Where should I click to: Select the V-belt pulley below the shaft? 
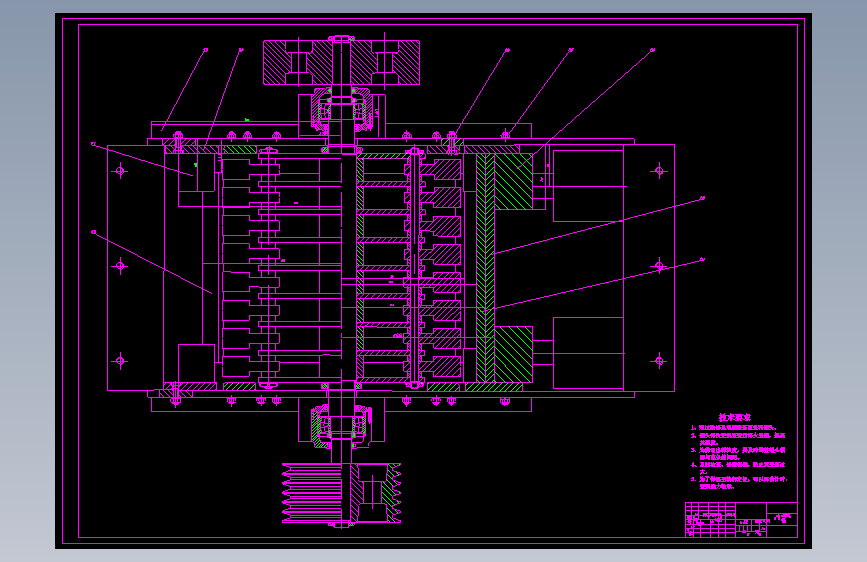[x=341, y=493]
